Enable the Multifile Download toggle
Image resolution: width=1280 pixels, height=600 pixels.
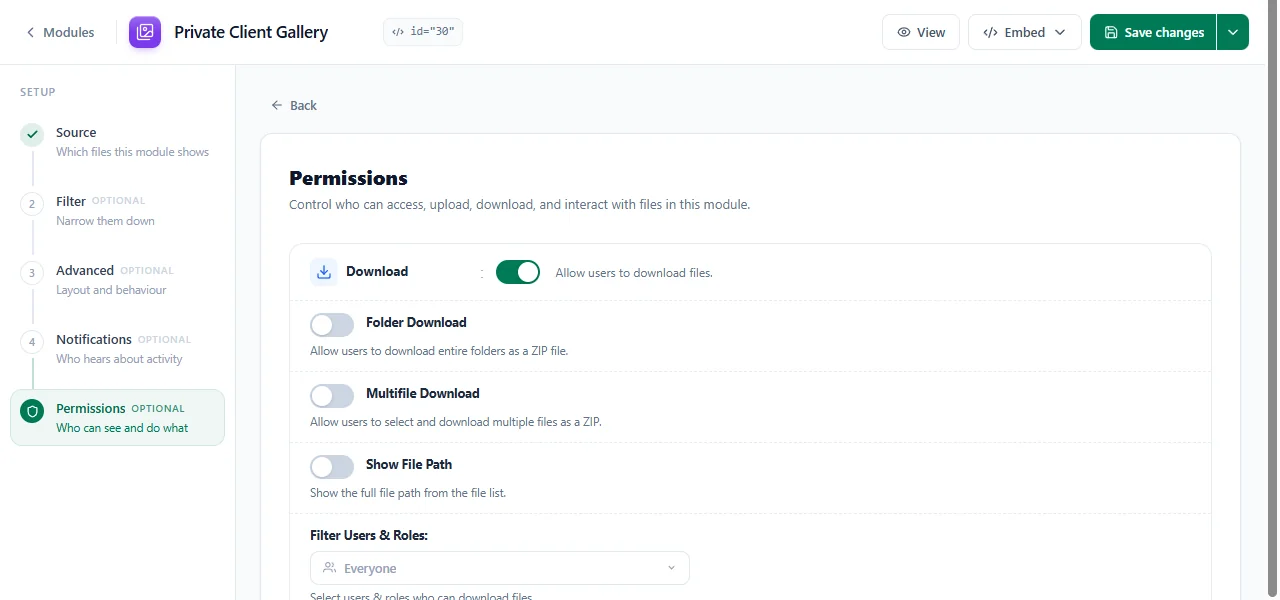coord(332,396)
